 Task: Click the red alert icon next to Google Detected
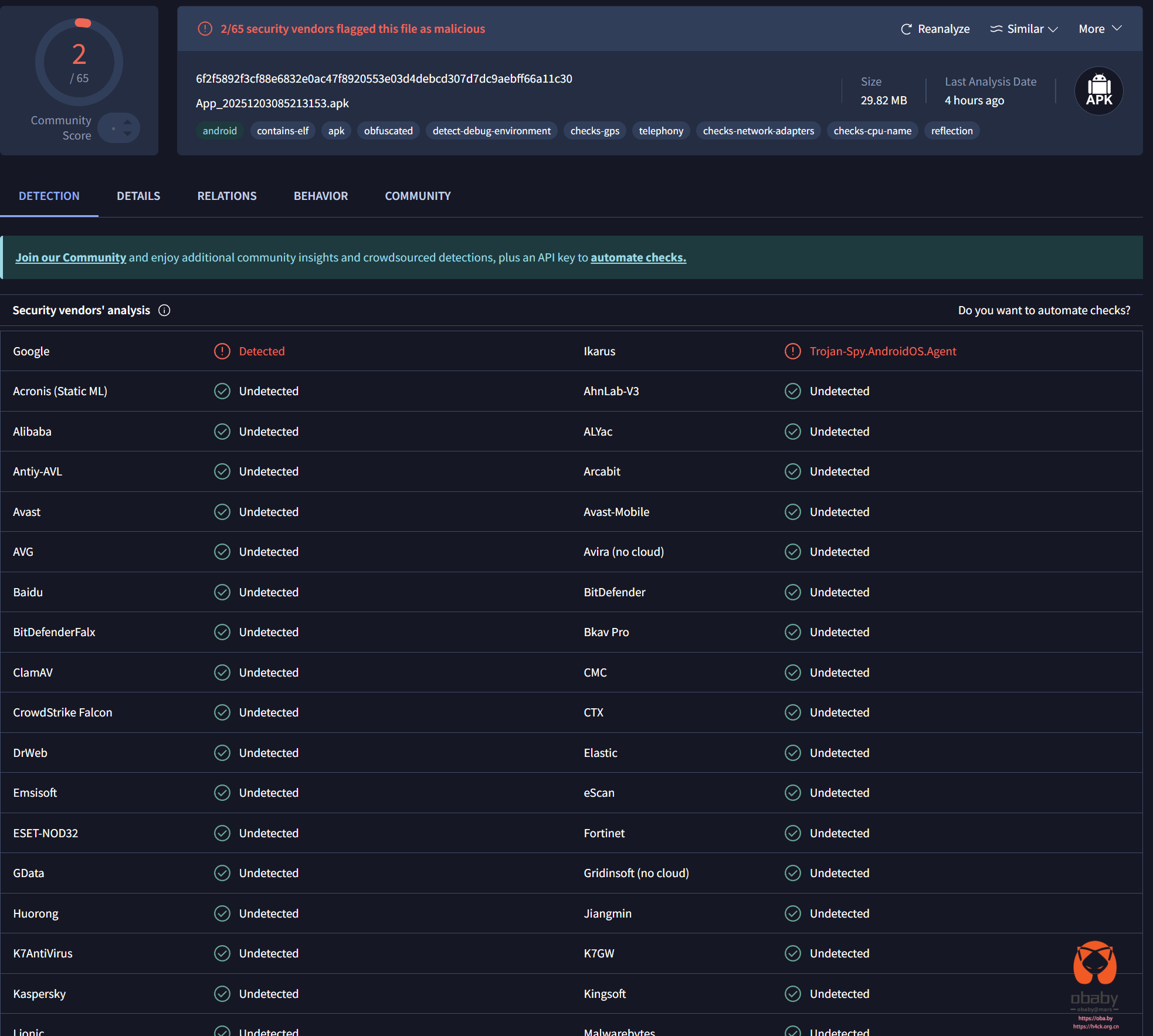point(222,351)
